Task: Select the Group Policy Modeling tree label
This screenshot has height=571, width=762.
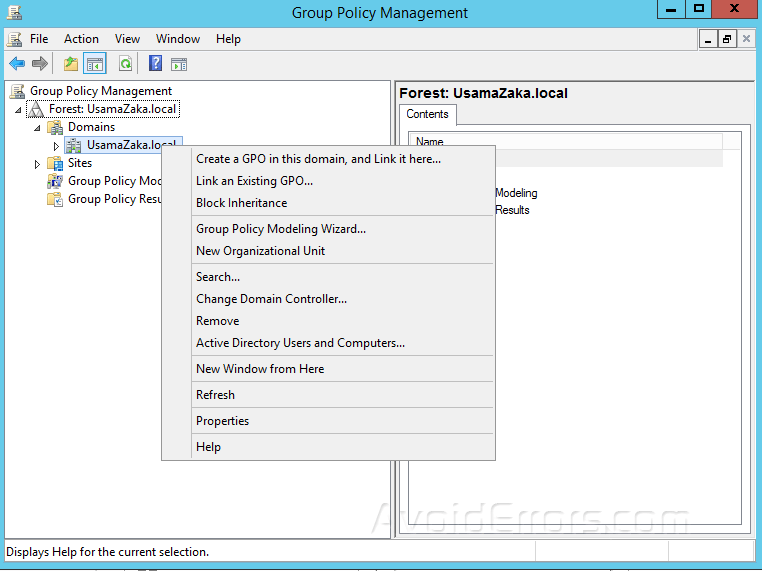Action: [115, 181]
